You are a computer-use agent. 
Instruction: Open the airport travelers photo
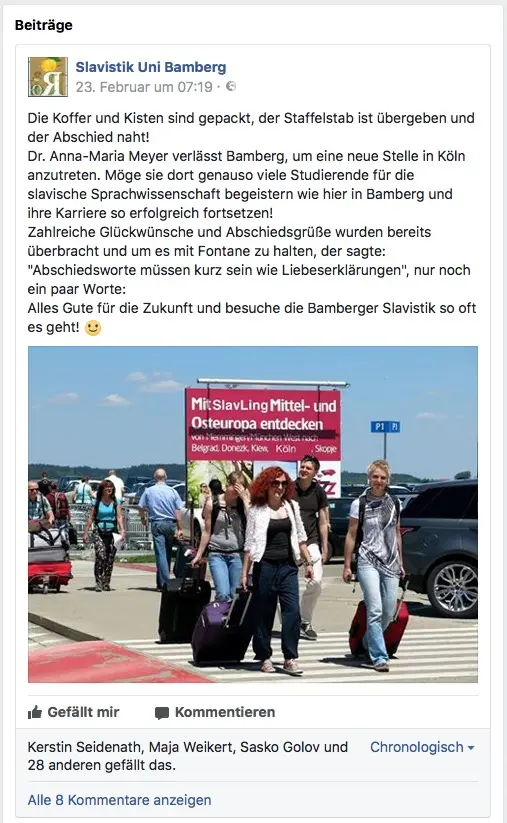pyautogui.click(x=253, y=514)
